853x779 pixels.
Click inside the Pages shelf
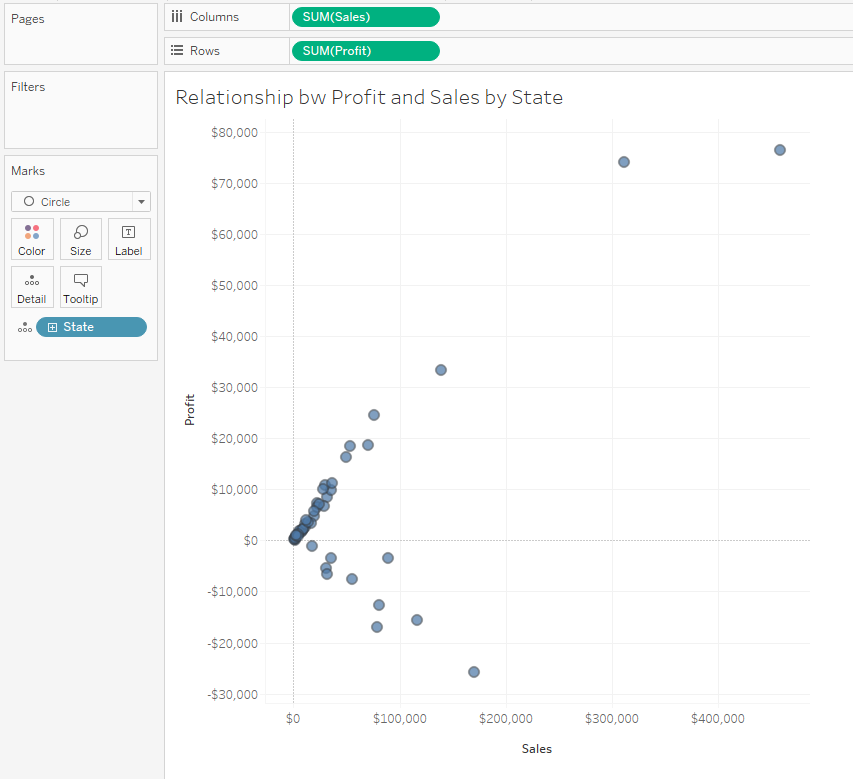tap(81, 45)
